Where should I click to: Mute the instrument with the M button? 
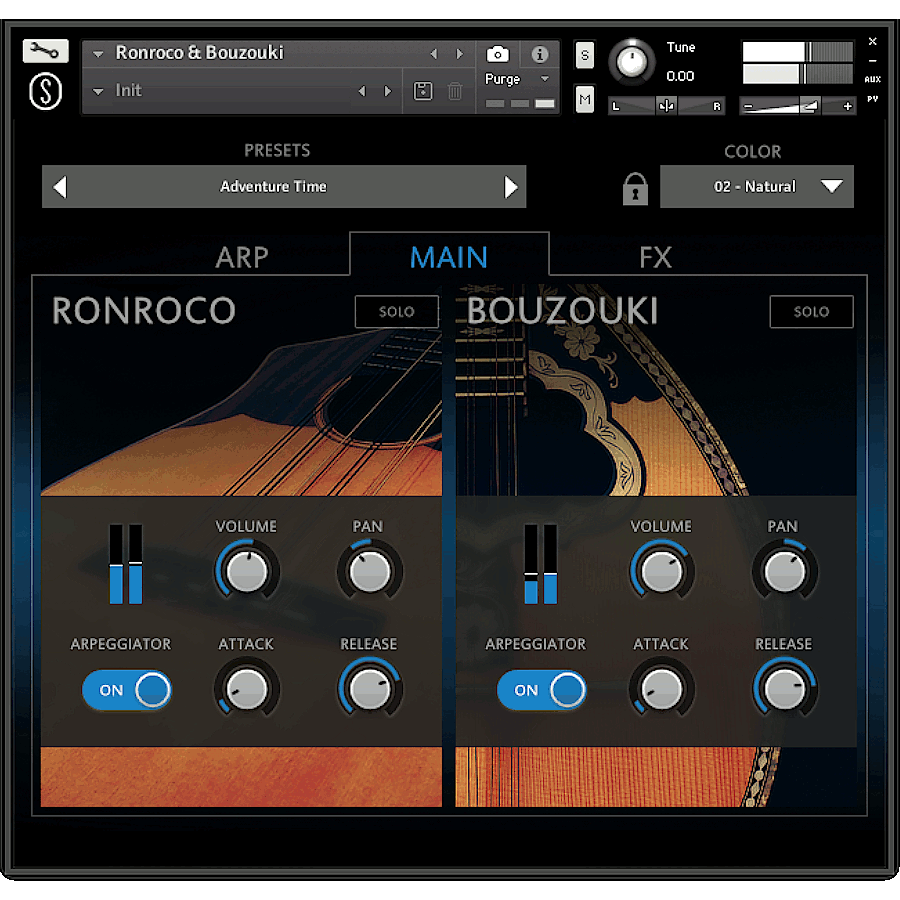584,99
